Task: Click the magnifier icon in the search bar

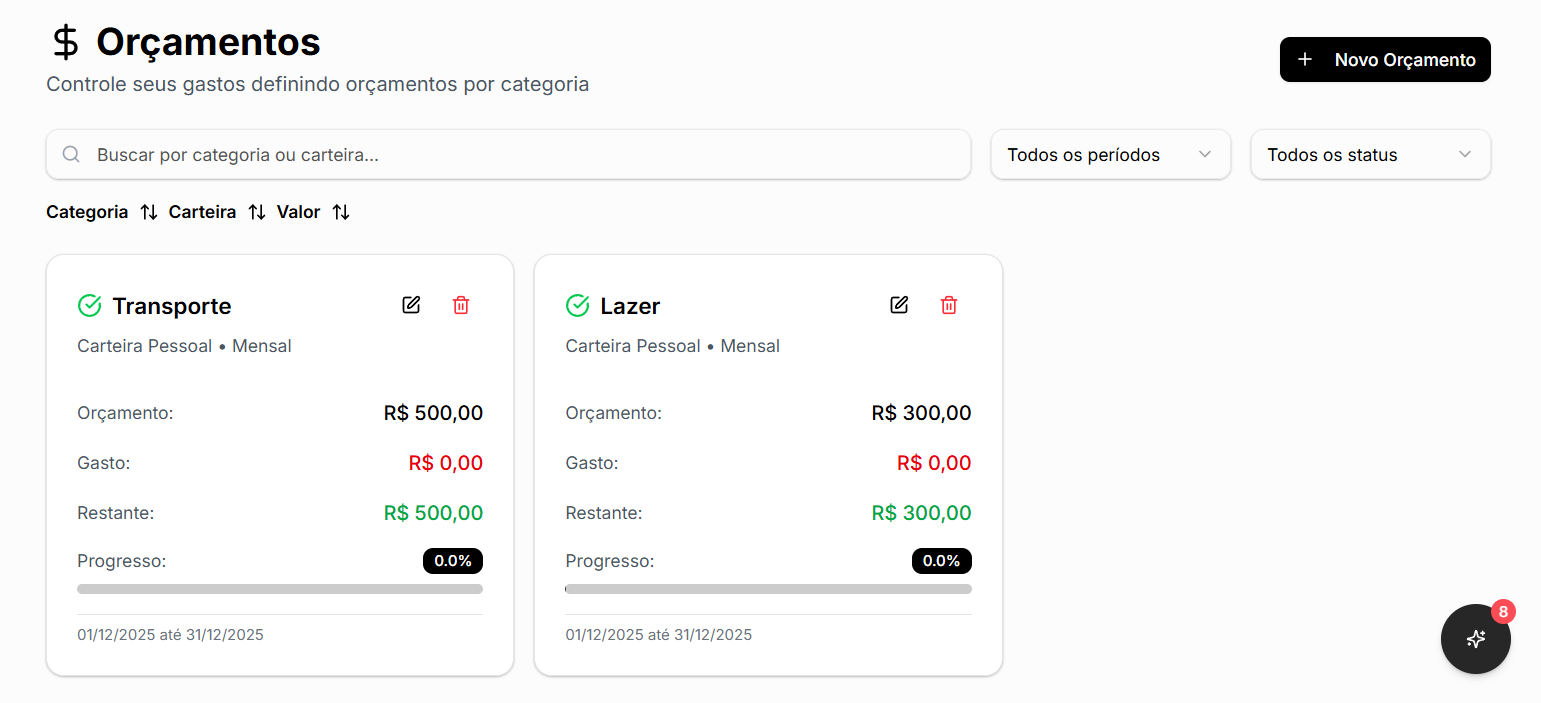Action: click(71, 154)
